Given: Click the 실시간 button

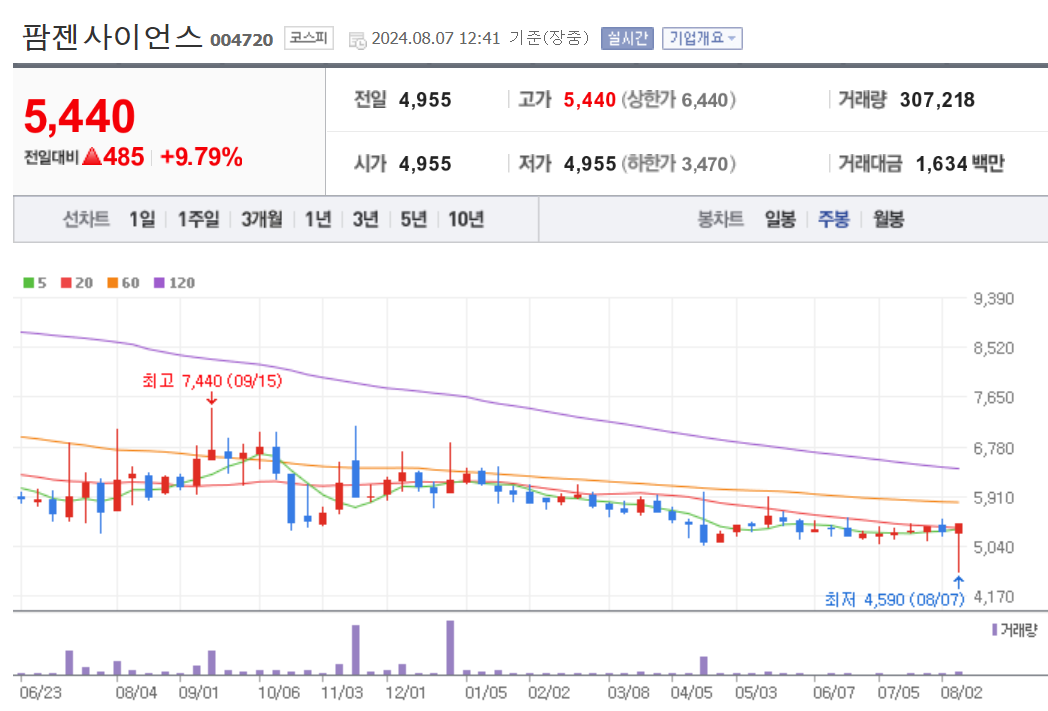Looking at the screenshot, I should pyautogui.click(x=627, y=38).
